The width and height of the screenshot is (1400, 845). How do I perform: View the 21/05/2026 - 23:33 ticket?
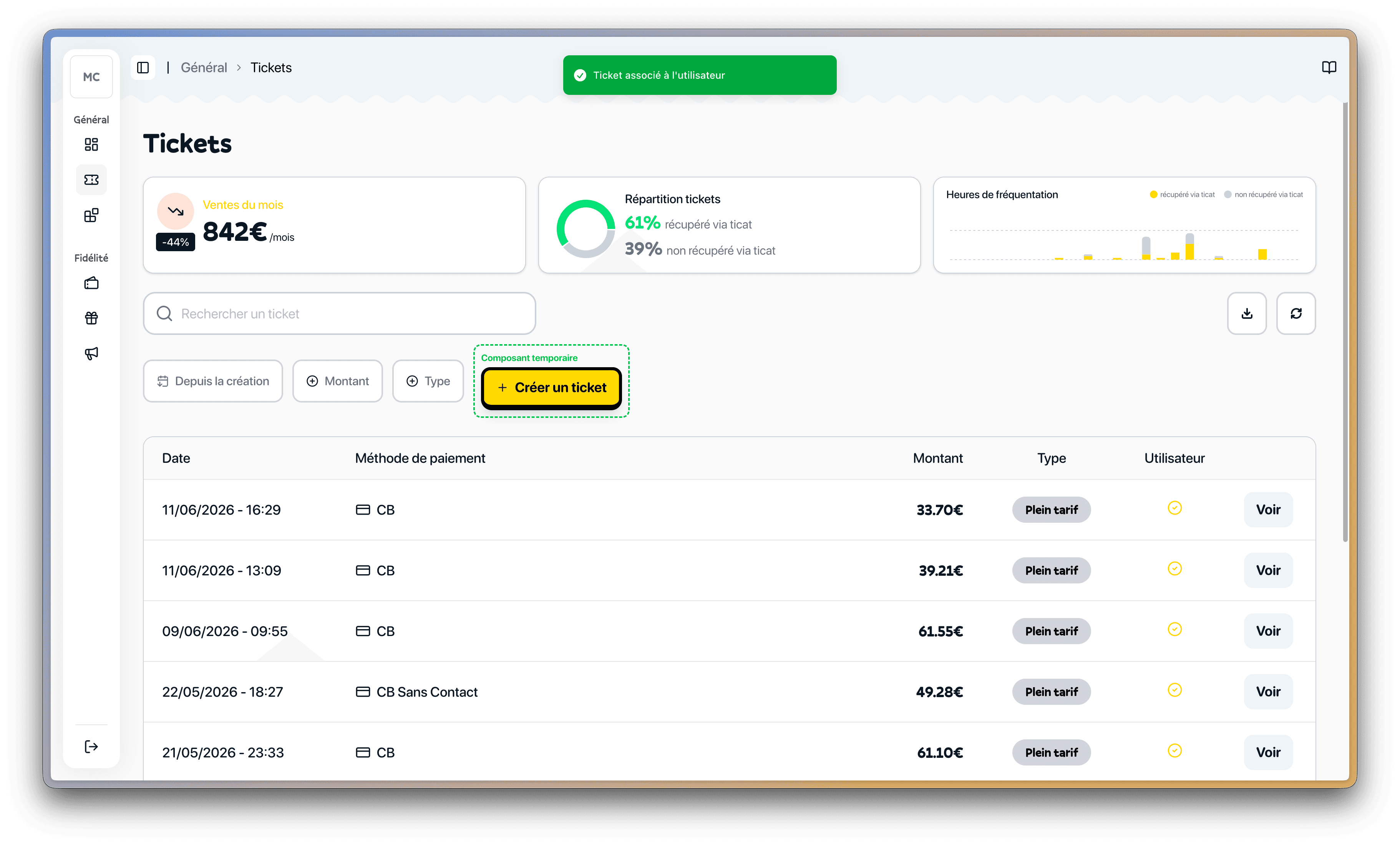(1268, 752)
